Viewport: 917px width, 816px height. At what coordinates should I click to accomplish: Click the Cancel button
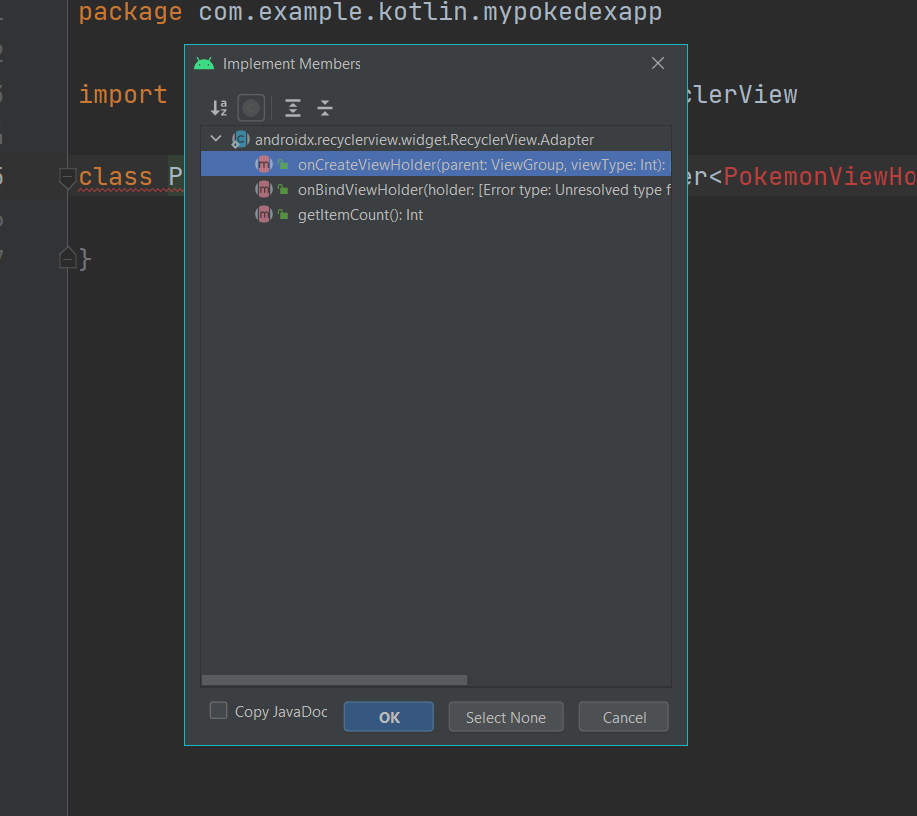tap(624, 717)
